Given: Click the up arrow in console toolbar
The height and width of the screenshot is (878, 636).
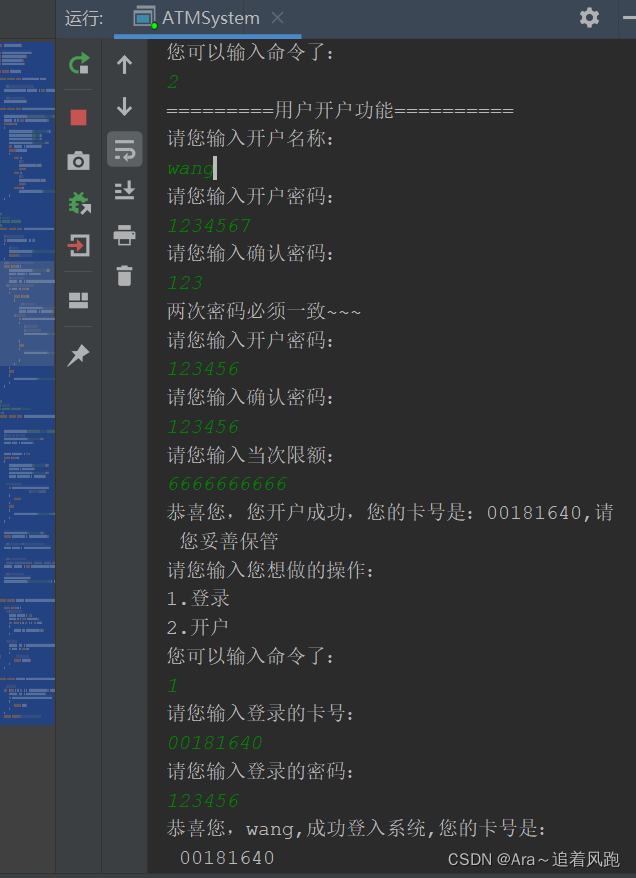Looking at the screenshot, I should point(124,65).
